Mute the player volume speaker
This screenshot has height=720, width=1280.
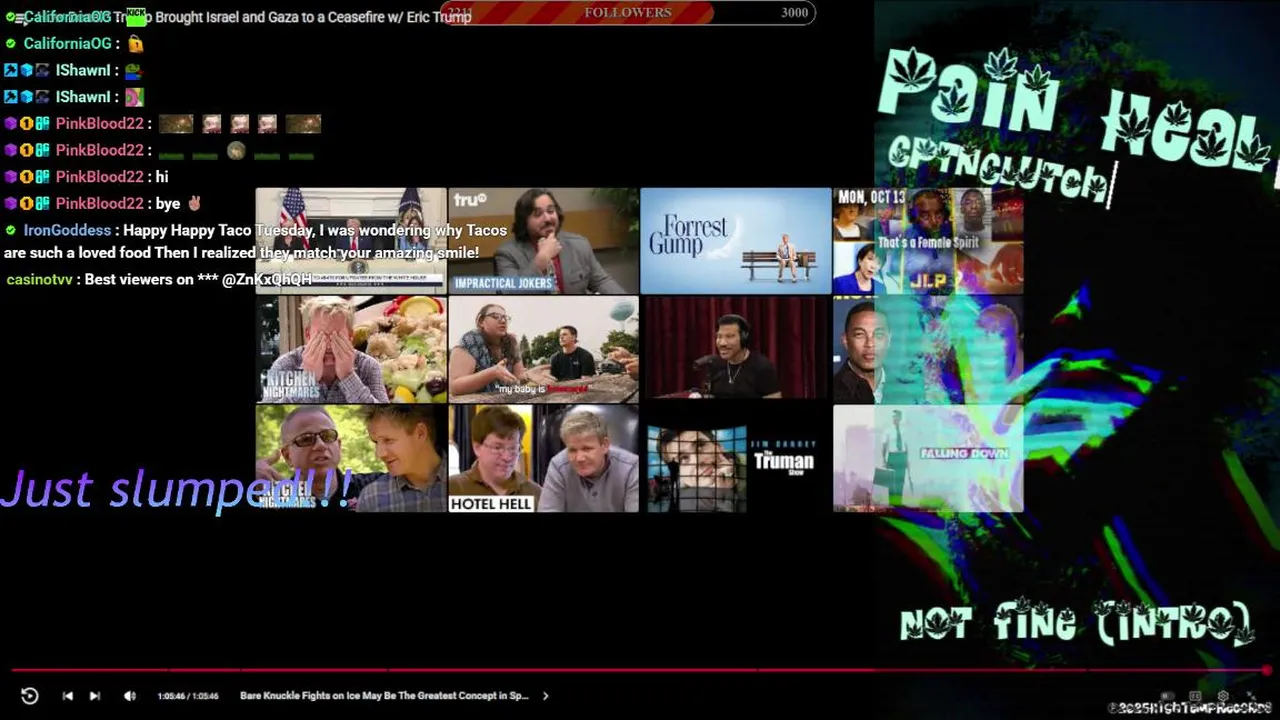click(130, 696)
